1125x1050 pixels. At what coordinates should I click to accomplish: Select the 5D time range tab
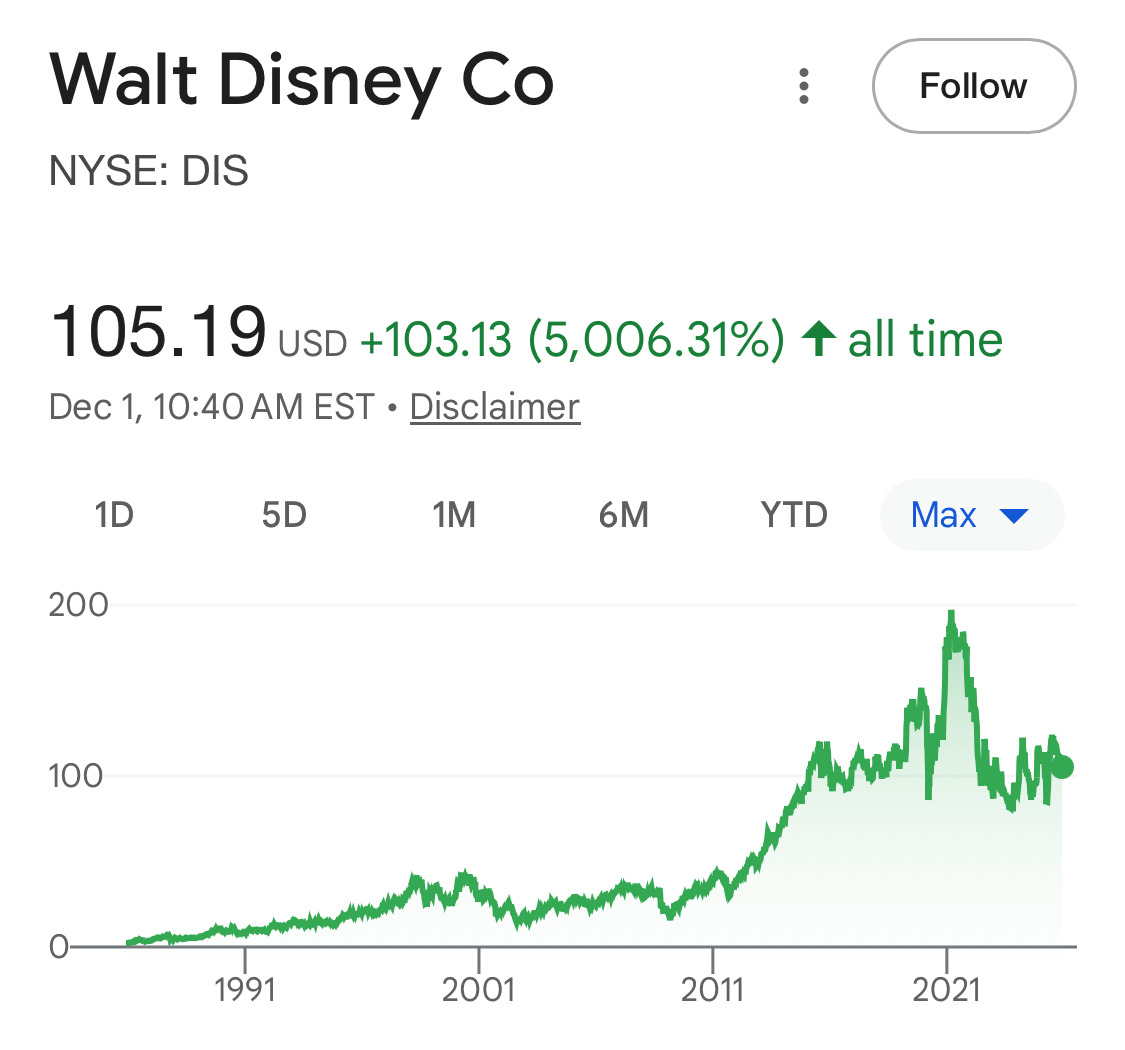point(284,515)
